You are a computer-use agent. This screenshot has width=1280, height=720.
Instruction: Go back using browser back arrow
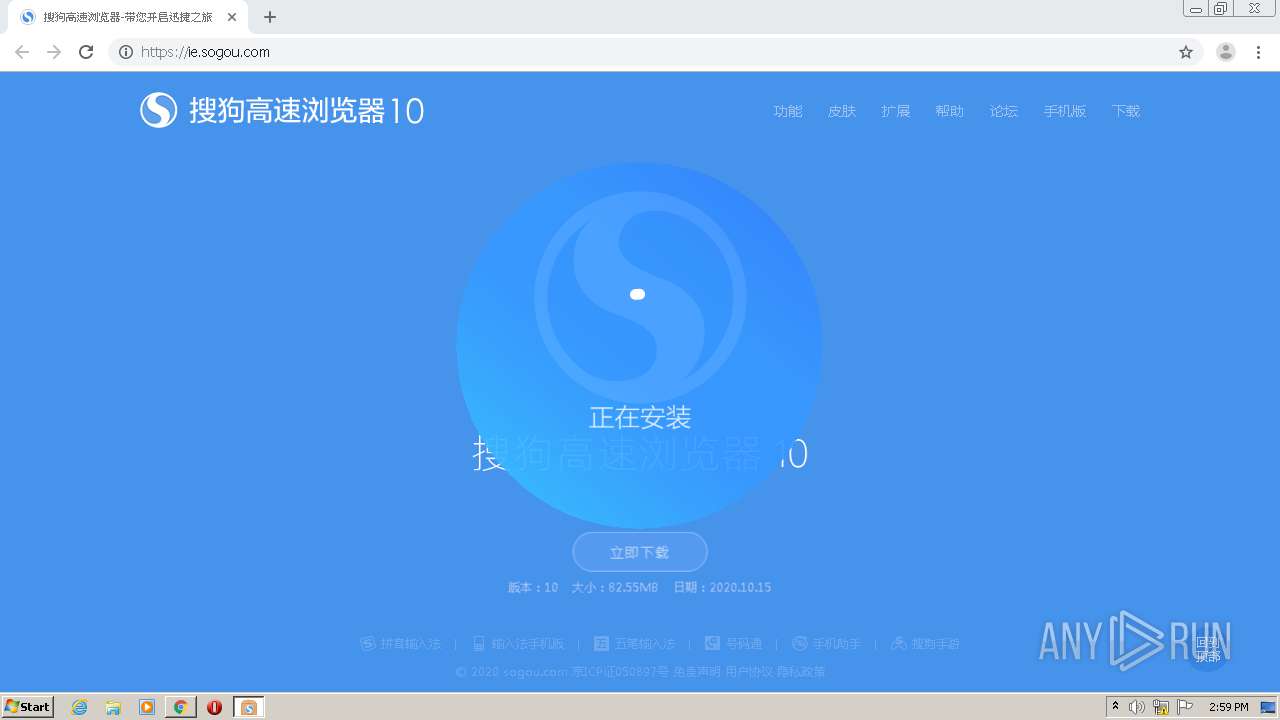pos(22,52)
